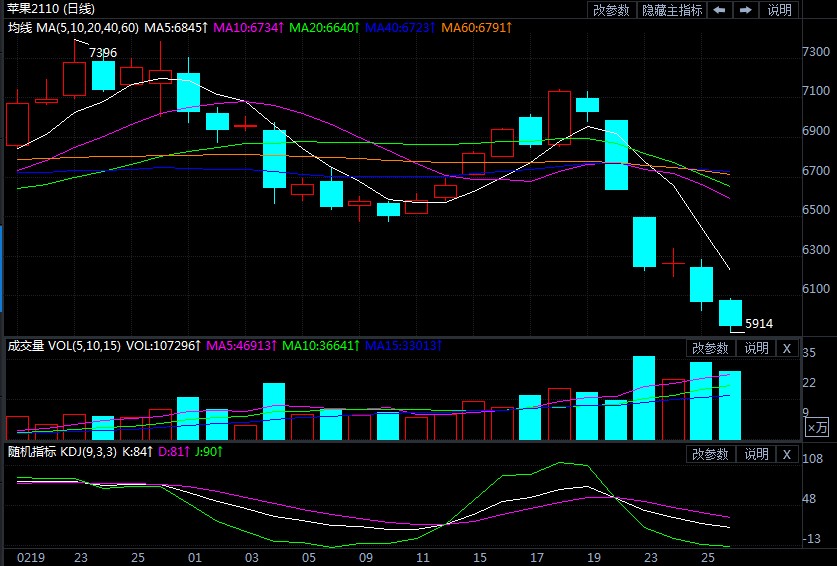Open 说明 for the volume indicator
The image size is (837, 566).
pyautogui.click(x=756, y=348)
